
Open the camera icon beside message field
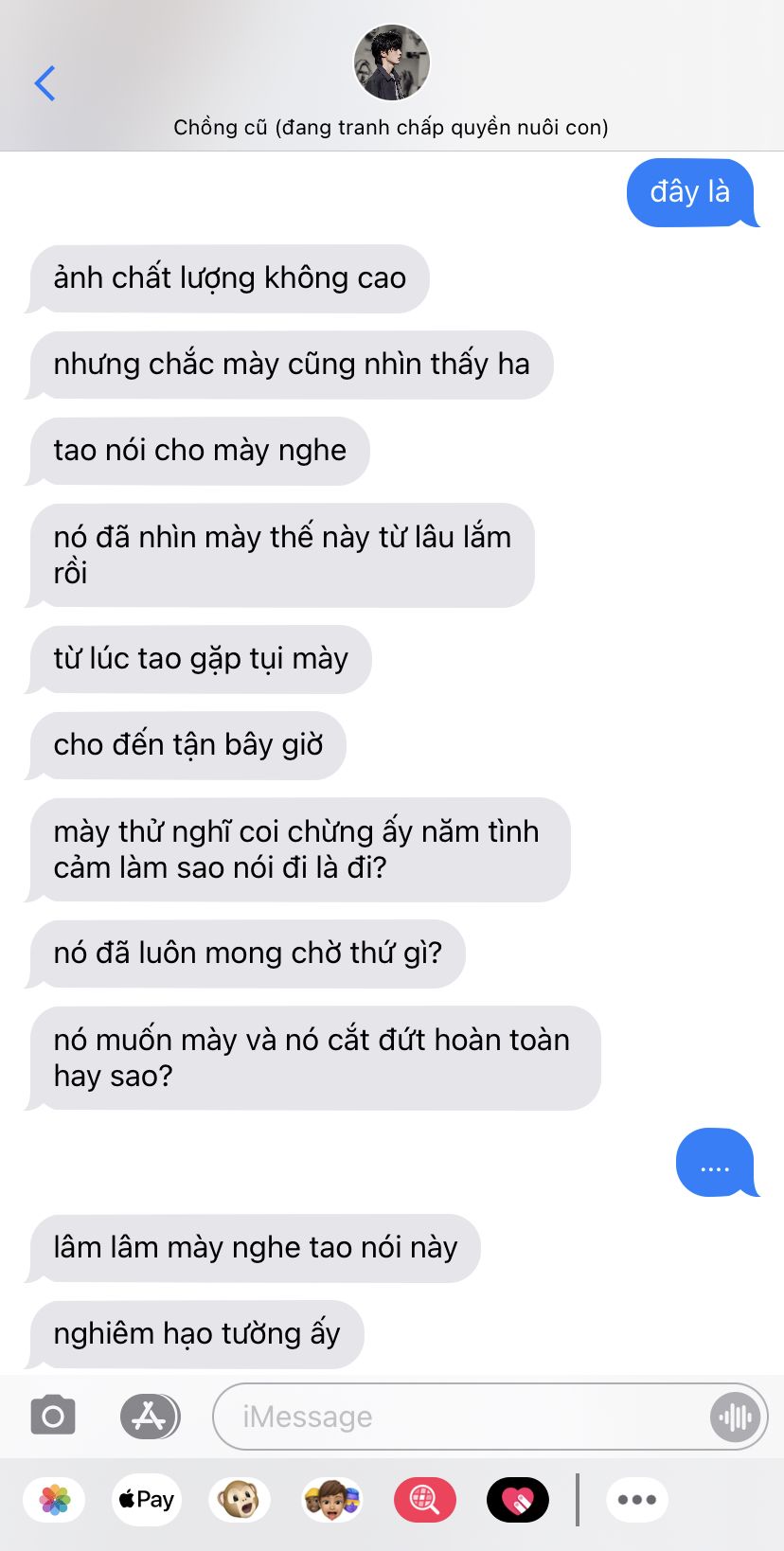[x=53, y=1417]
